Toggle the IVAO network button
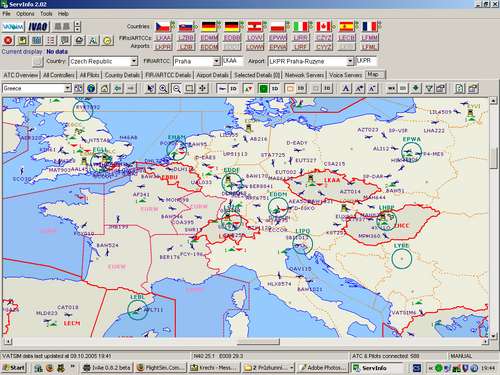Viewport: 500px width, 375px height. click(38, 27)
